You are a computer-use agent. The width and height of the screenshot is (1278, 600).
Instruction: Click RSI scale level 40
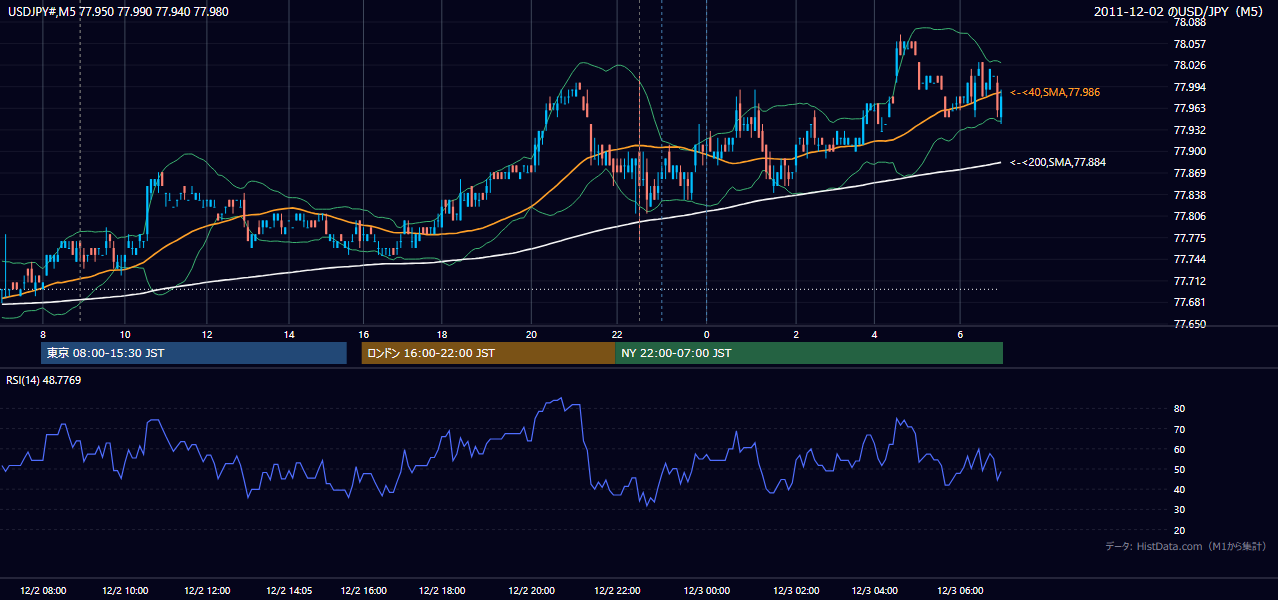click(x=1179, y=490)
